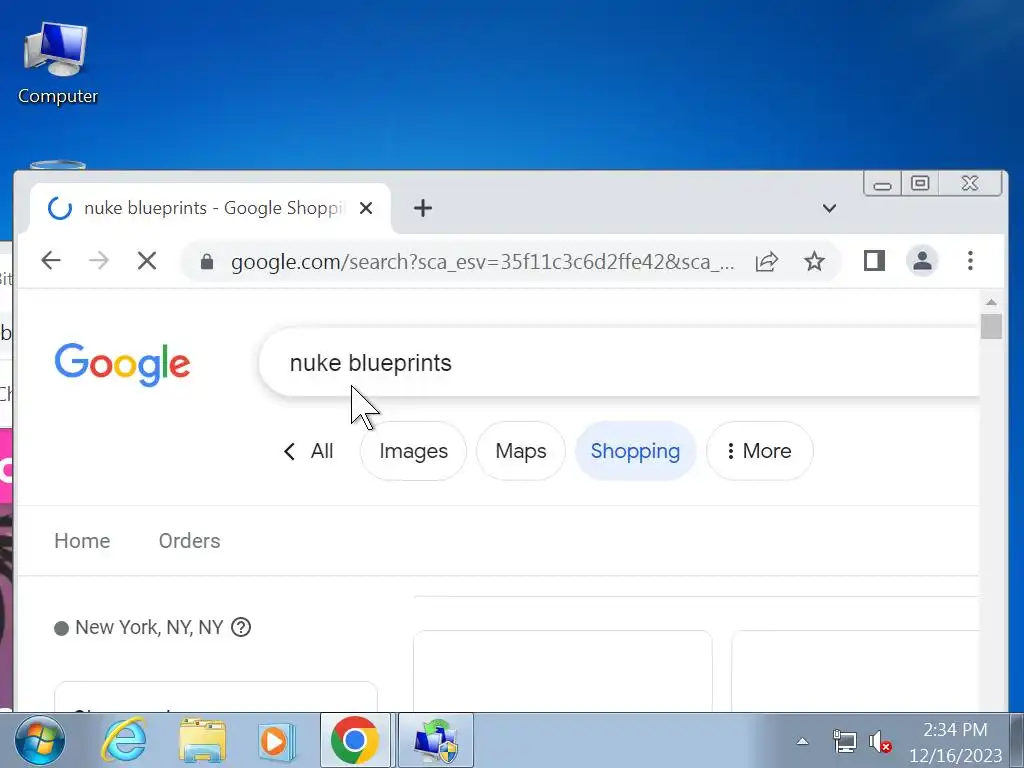1024x768 pixels.
Task: Restore down the Chrome window
Action: (920, 184)
